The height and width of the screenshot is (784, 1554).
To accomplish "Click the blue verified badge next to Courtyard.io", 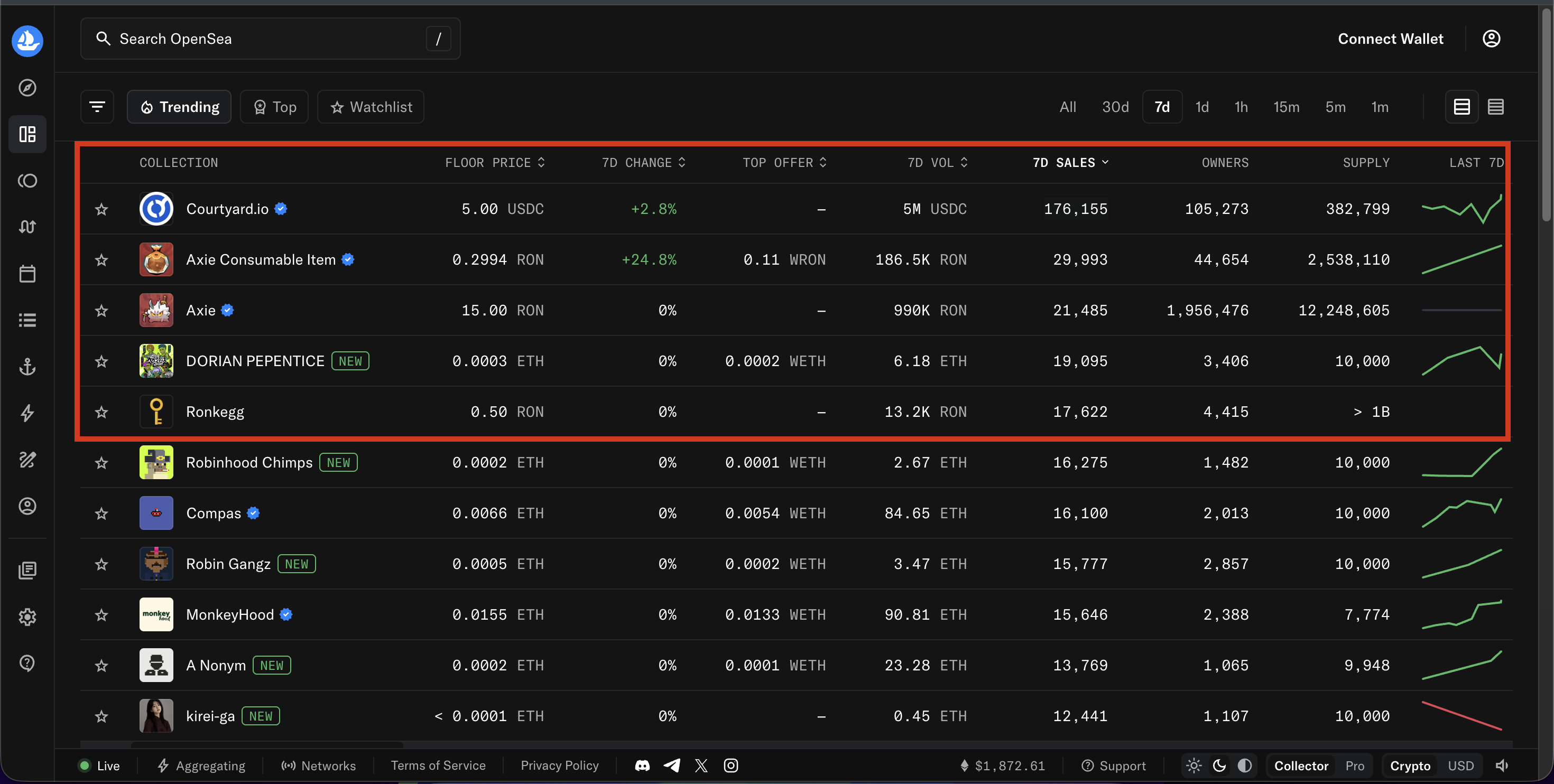I will click(281, 209).
